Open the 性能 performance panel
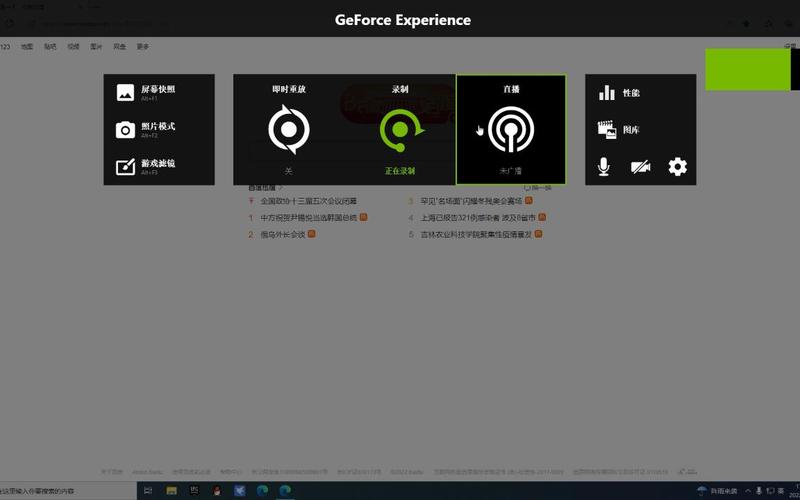 click(619, 93)
